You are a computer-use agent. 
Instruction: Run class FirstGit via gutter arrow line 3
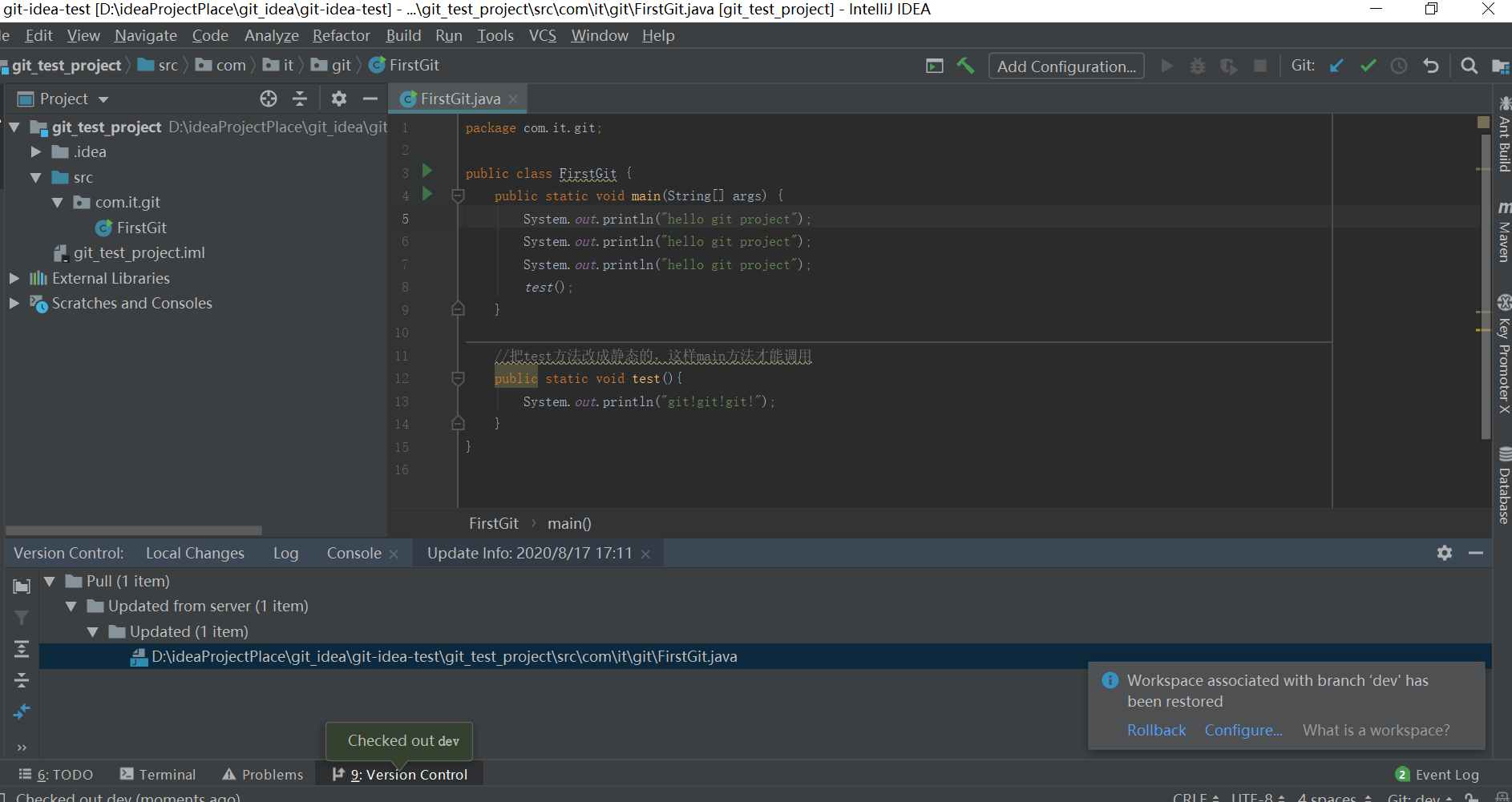[427, 171]
